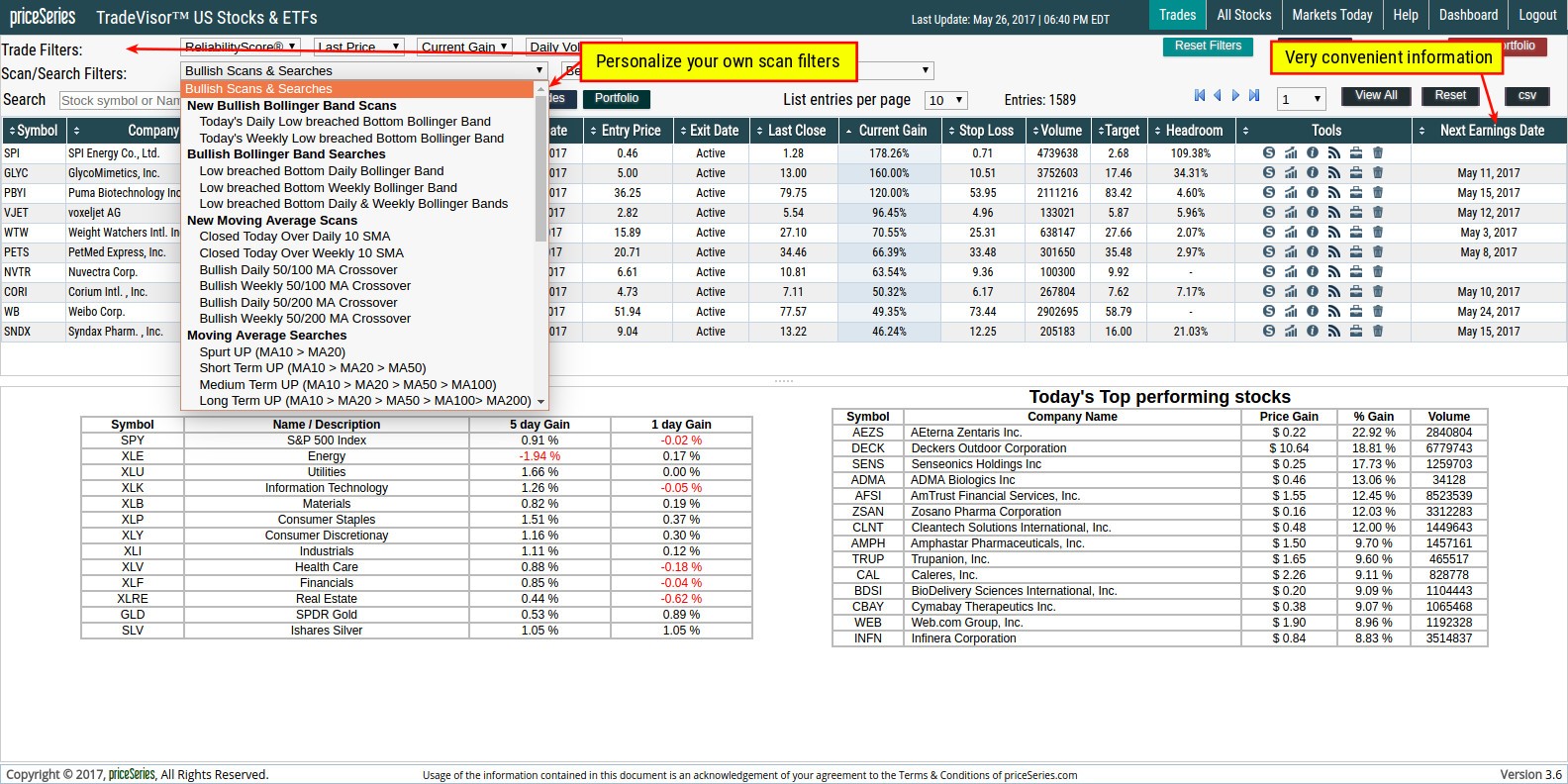
Task: Open the List entries per page dropdown
Action: coord(945,100)
